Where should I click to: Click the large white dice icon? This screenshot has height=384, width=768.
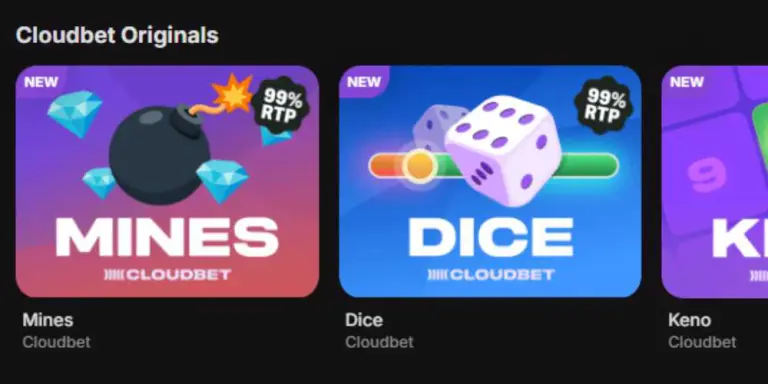pyautogui.click(x=504, y=150)
